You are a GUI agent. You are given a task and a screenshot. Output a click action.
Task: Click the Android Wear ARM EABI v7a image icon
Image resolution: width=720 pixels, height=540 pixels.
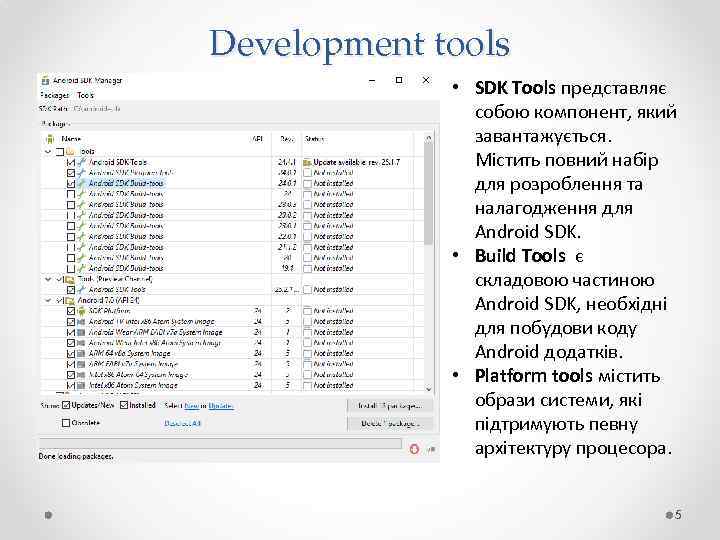click(82, 332)
